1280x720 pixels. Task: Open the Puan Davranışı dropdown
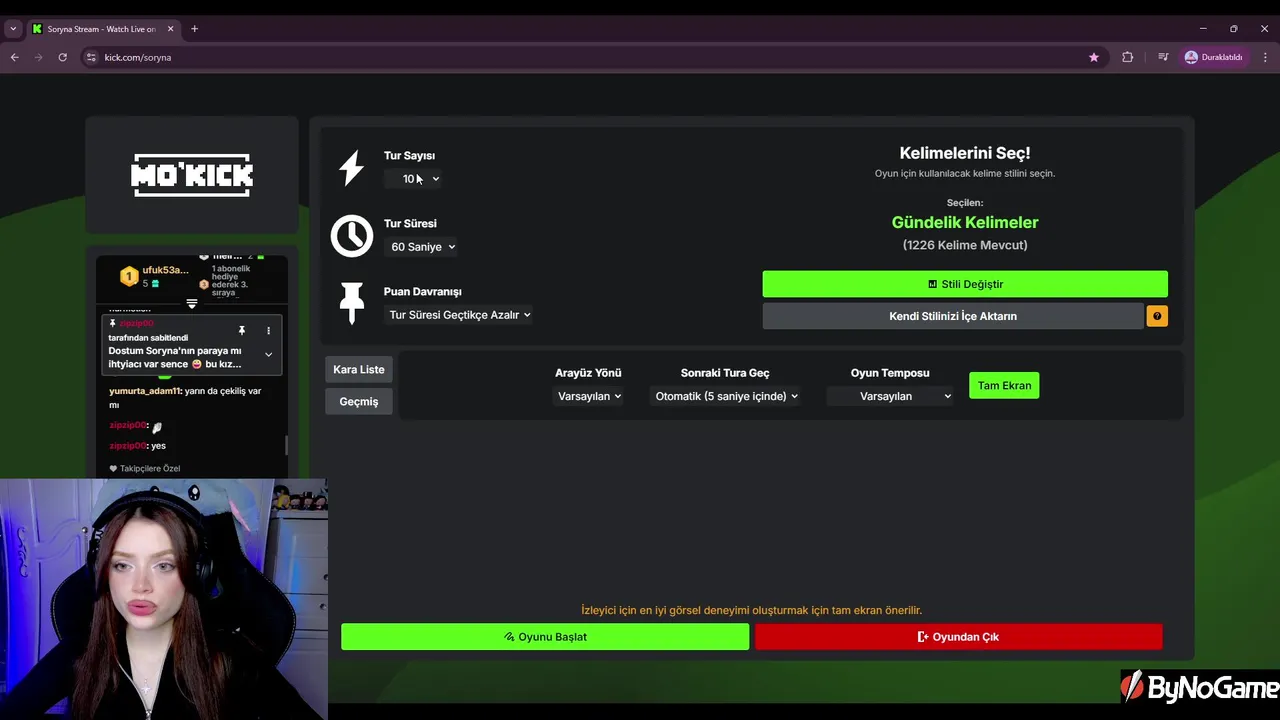pos(459,315)
